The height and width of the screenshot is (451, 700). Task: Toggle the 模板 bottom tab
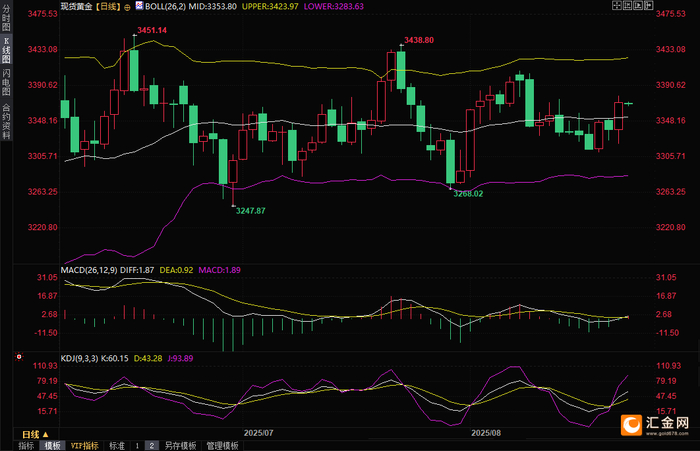click(52, 446)
